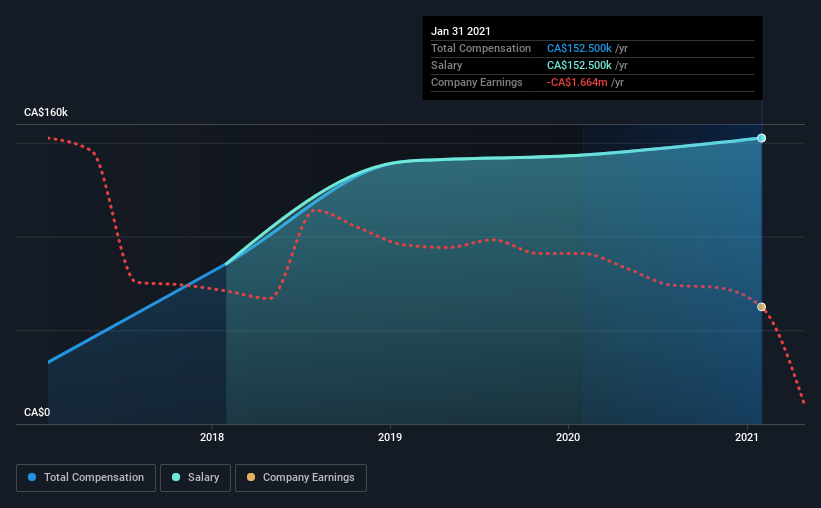Click the Jan 31 2021 tooltip date
The width and height of the screenshot is (821, 508).
pyautogui.click(x=460, y=31)
